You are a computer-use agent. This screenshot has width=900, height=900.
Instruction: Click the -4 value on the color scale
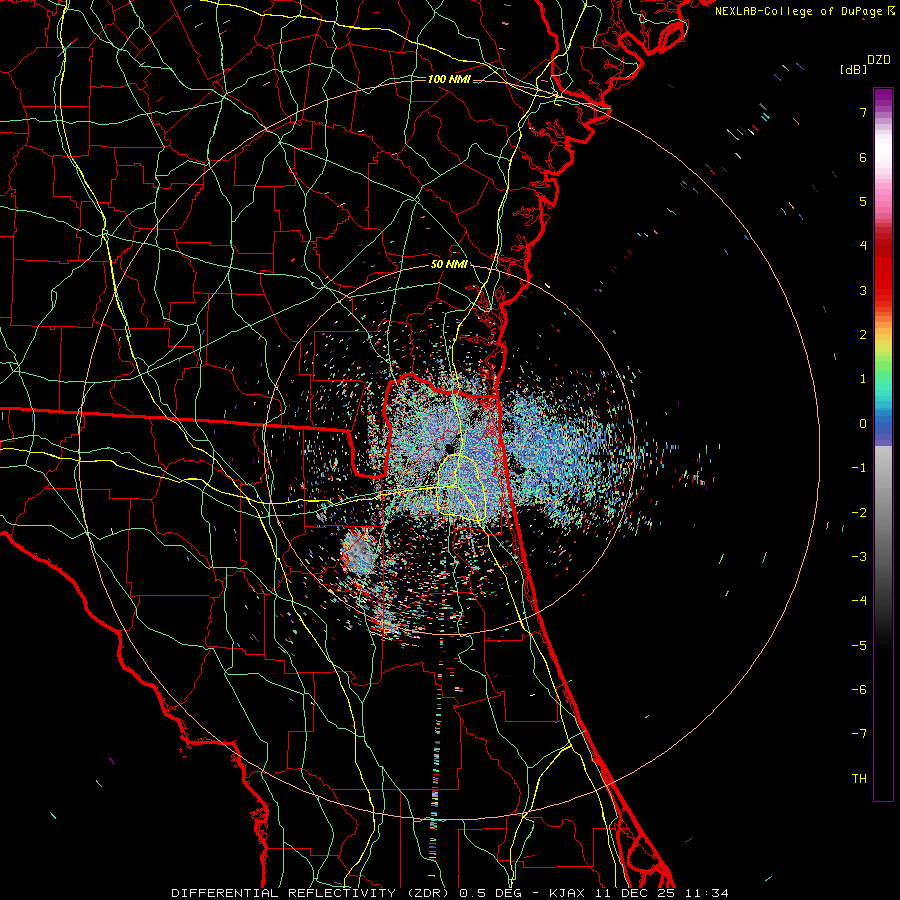(x=859, y=601)
